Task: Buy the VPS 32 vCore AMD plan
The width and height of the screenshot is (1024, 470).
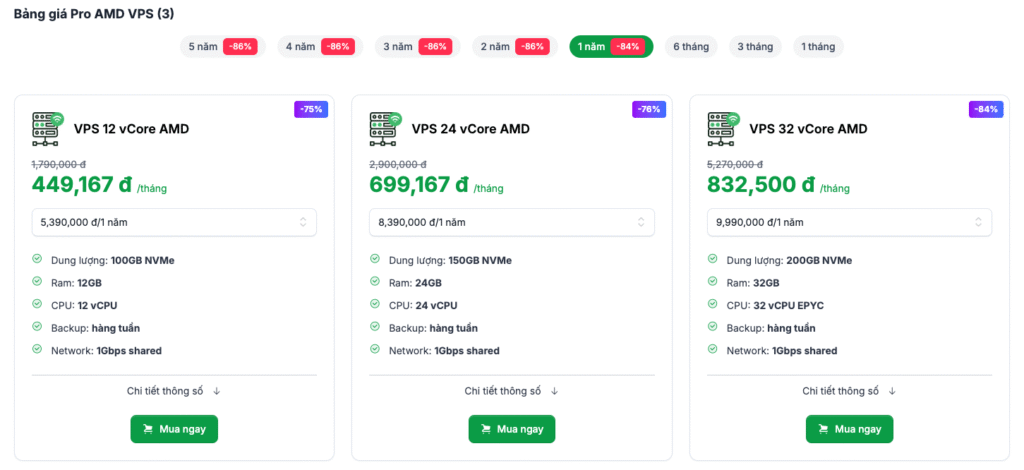Action: click(850, 429)
